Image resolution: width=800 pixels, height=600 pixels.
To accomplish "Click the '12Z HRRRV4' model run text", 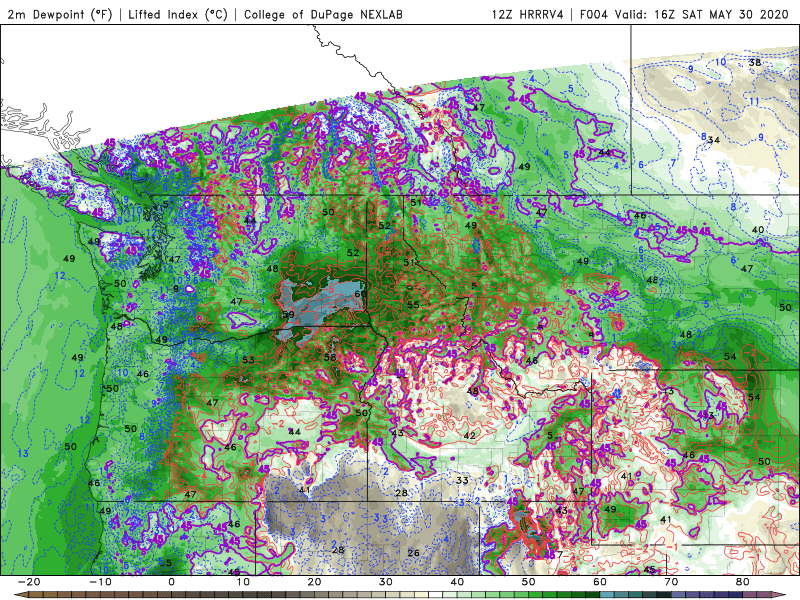I will pyautogui.click(x=528, y=15).
